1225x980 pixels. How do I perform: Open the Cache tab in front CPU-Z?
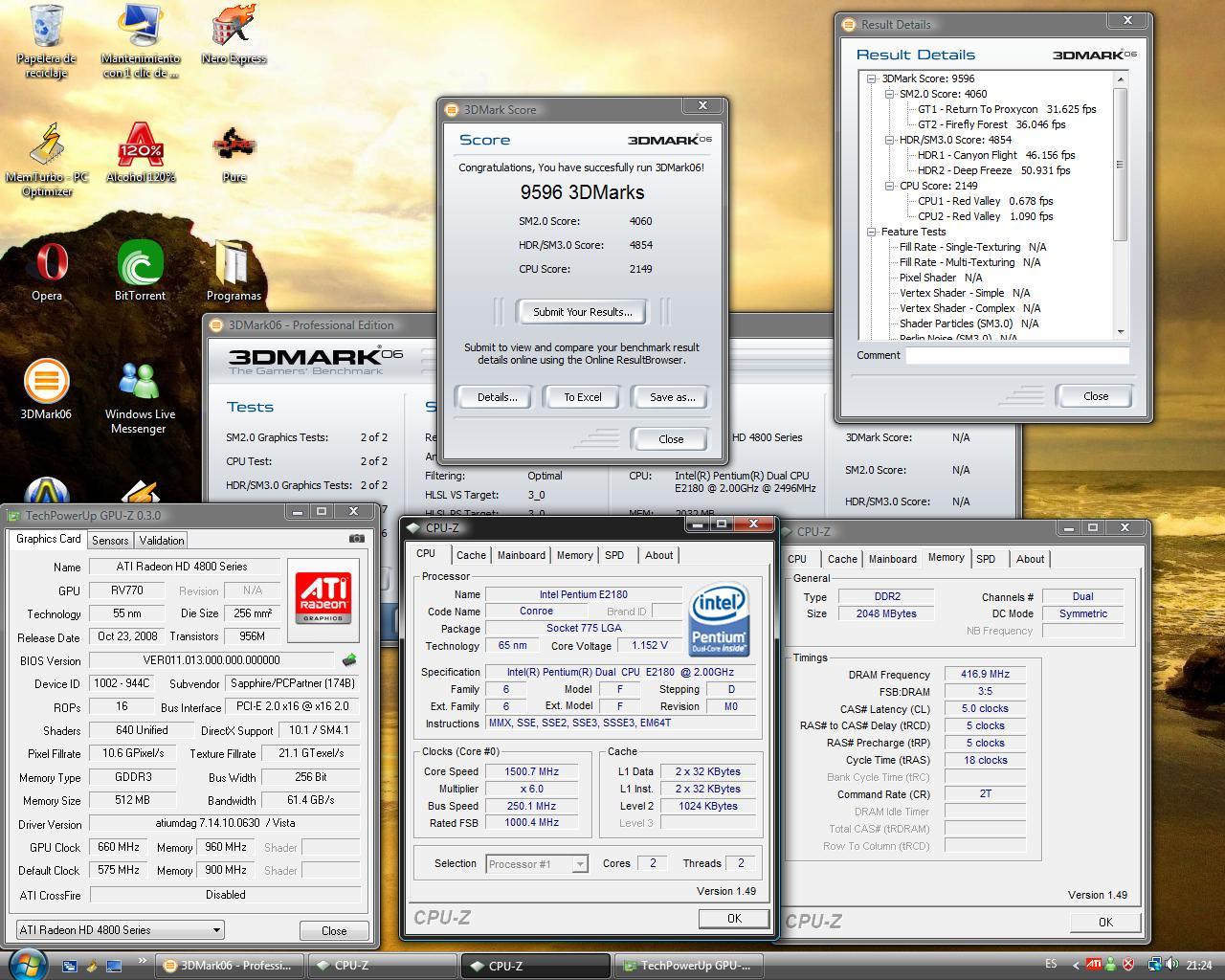[x=471, y=555]
